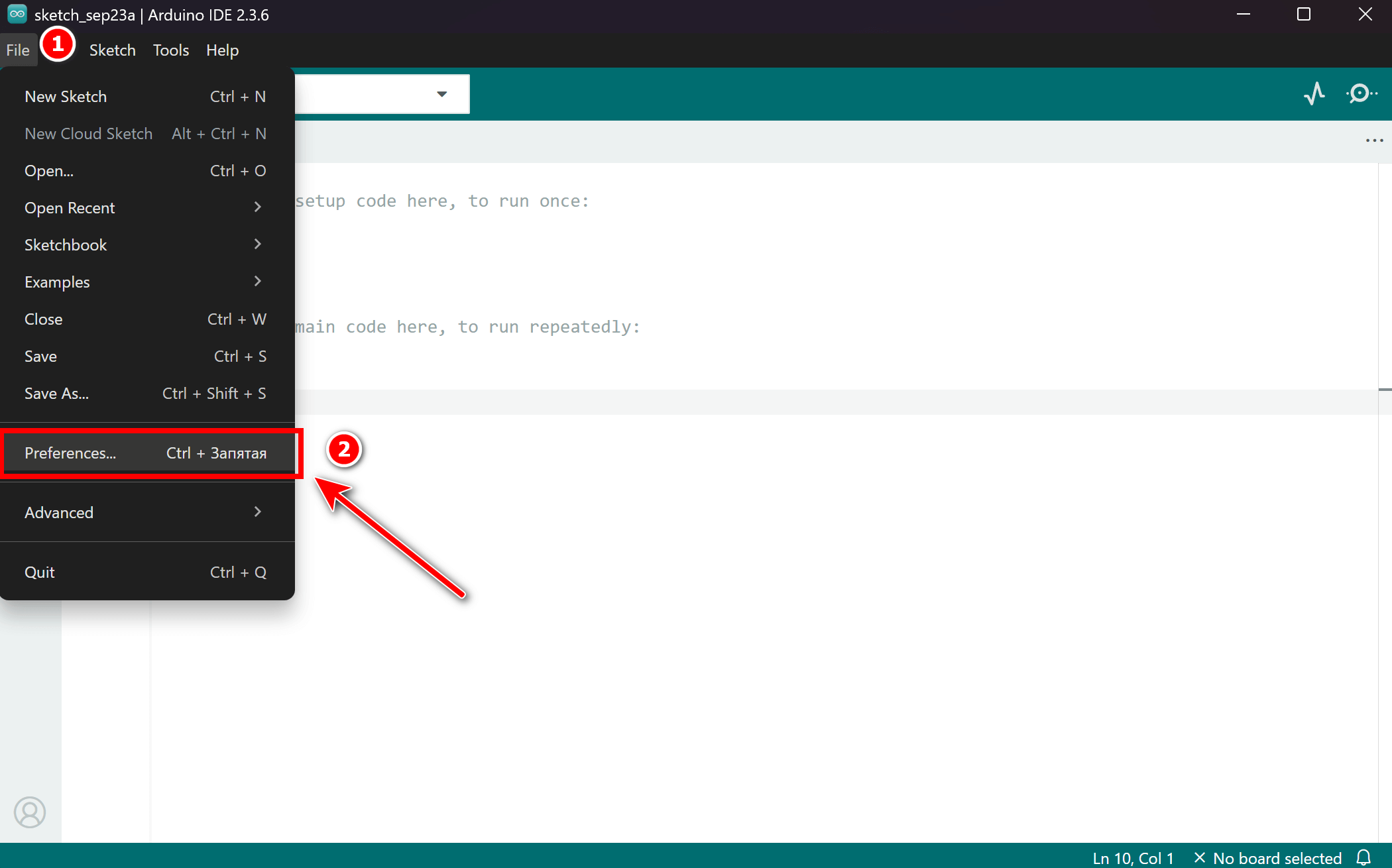Open the Serial Plotter
The width and height of the screenshot is (1392, 868).
click(1315, 94)
